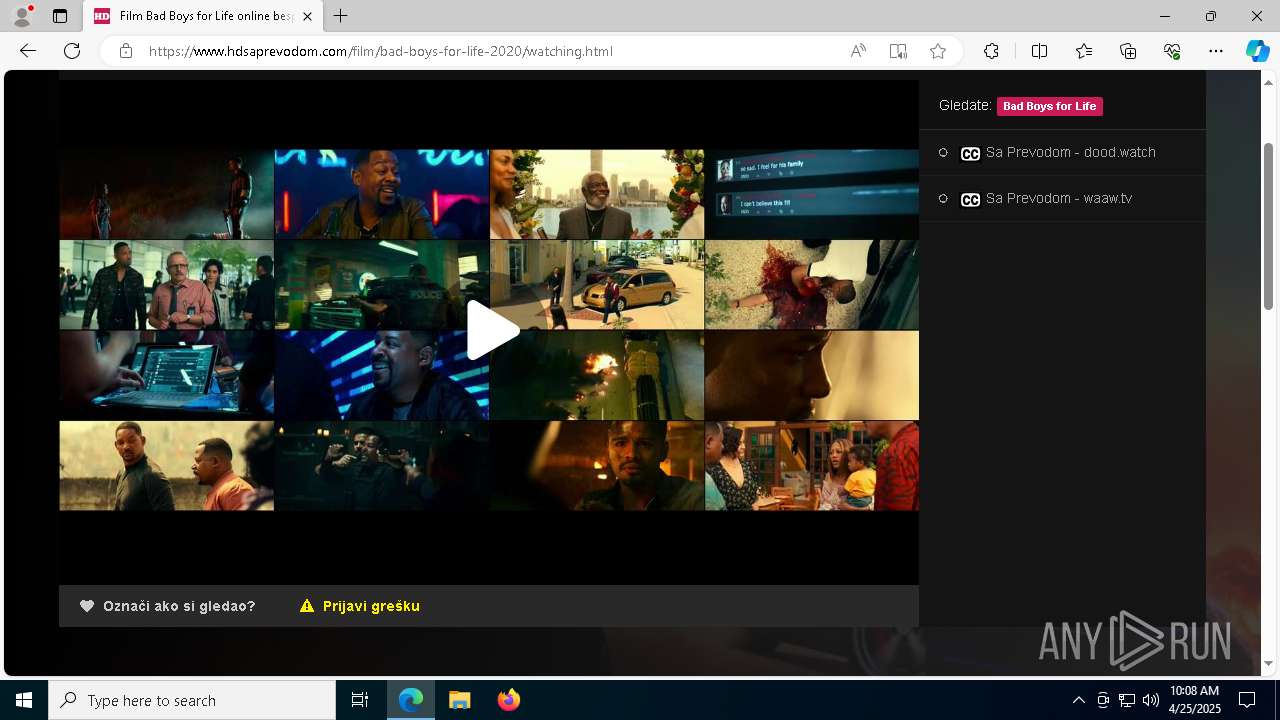Select the Film Bad Boys for Life tab
This screenshot has height=720, width=1280.
(x=203, y=17)
